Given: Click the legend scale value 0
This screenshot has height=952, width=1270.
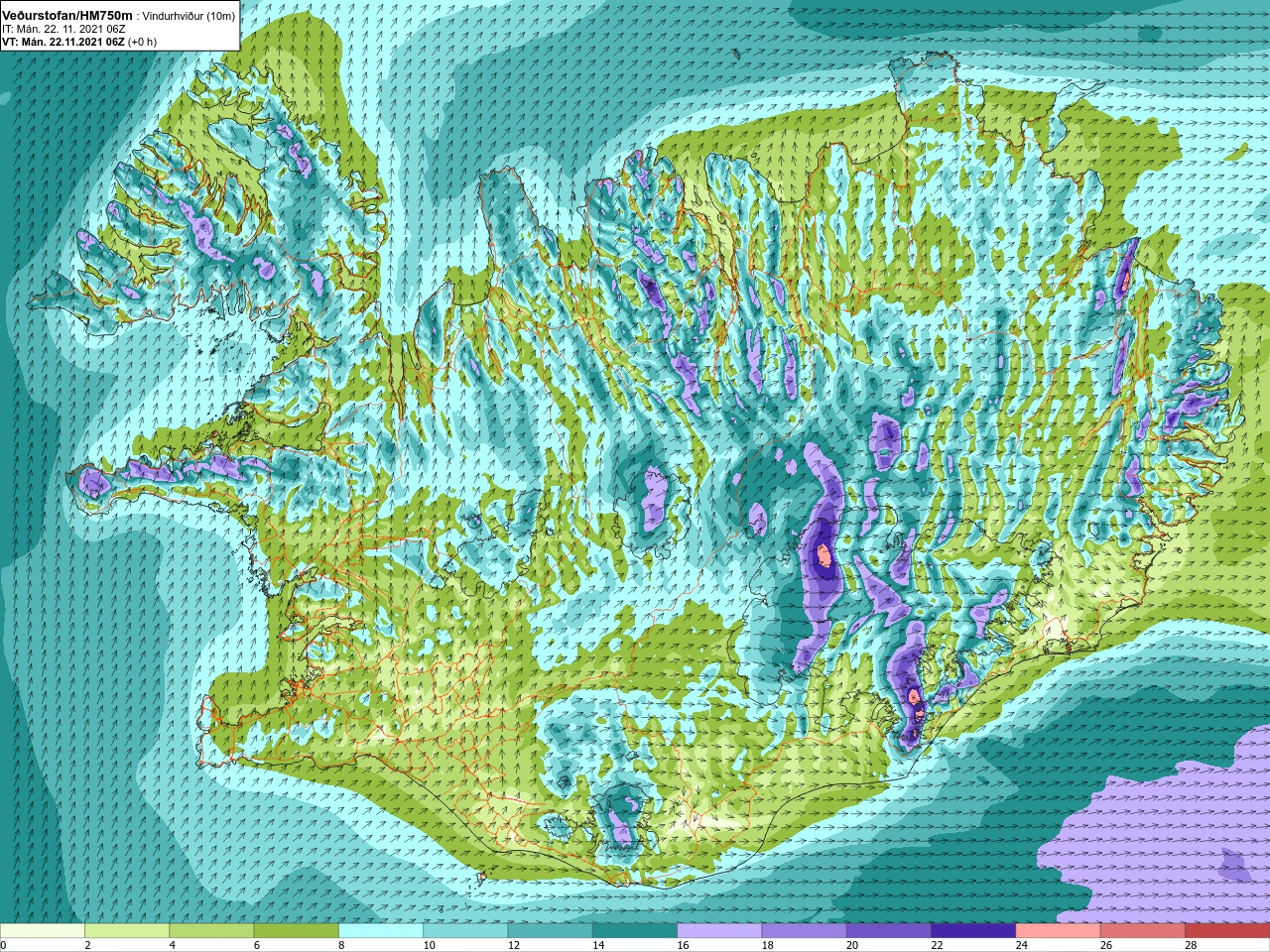Looking at the screenshot, I should (4, 945).
